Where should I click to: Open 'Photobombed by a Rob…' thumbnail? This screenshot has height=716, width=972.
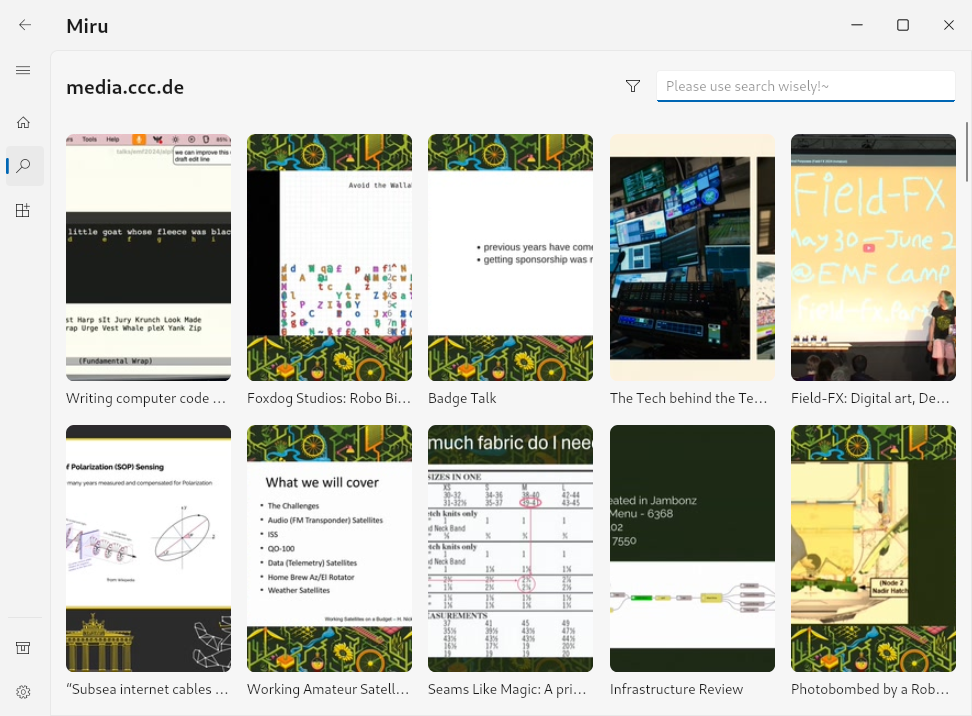[x=873, y=548]
